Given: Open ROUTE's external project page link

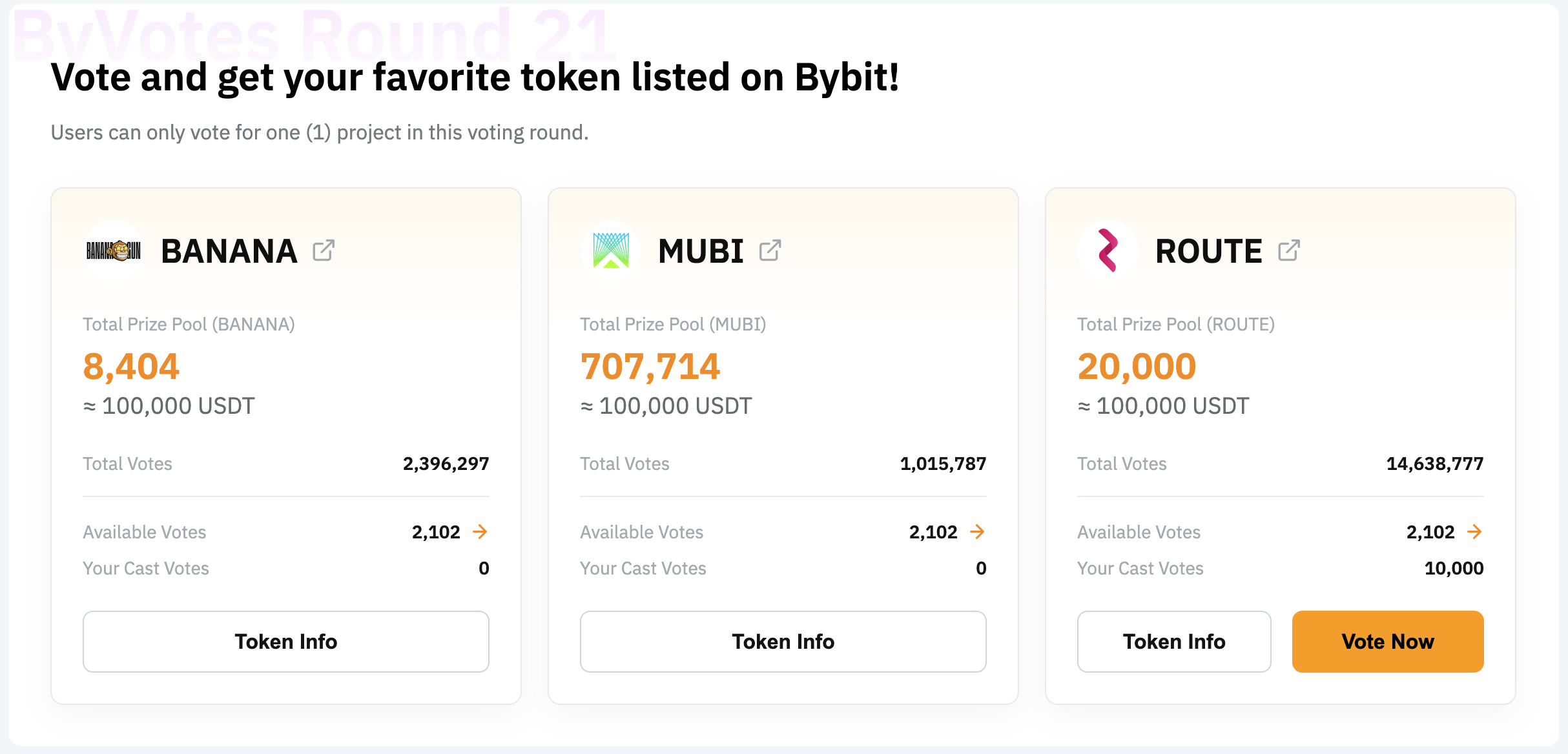Looking at the screenshot, I should coord(1290,250).
